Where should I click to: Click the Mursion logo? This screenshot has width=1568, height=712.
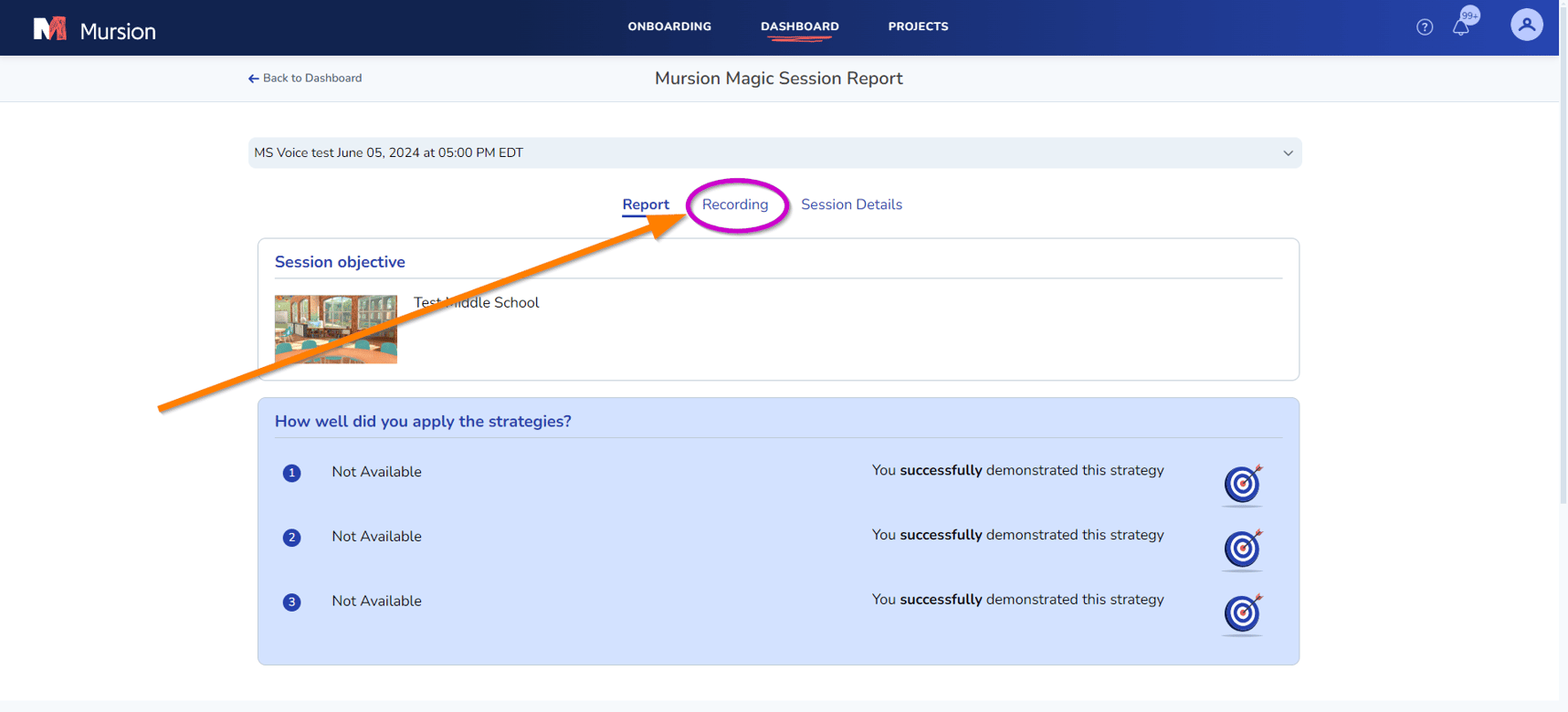click(94, 29)
